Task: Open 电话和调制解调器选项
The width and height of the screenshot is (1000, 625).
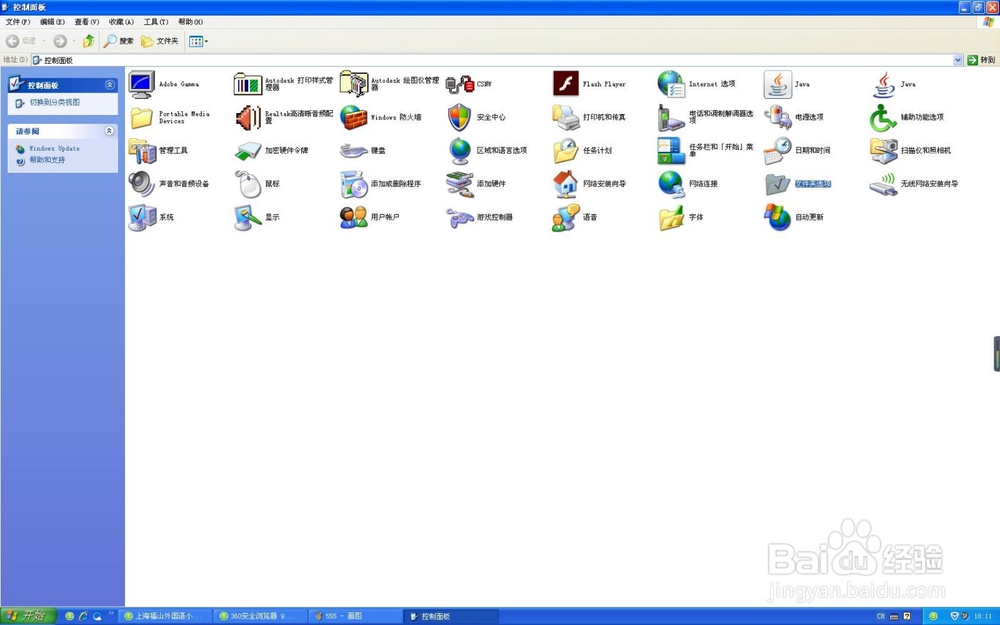Action: coord(705,117)
